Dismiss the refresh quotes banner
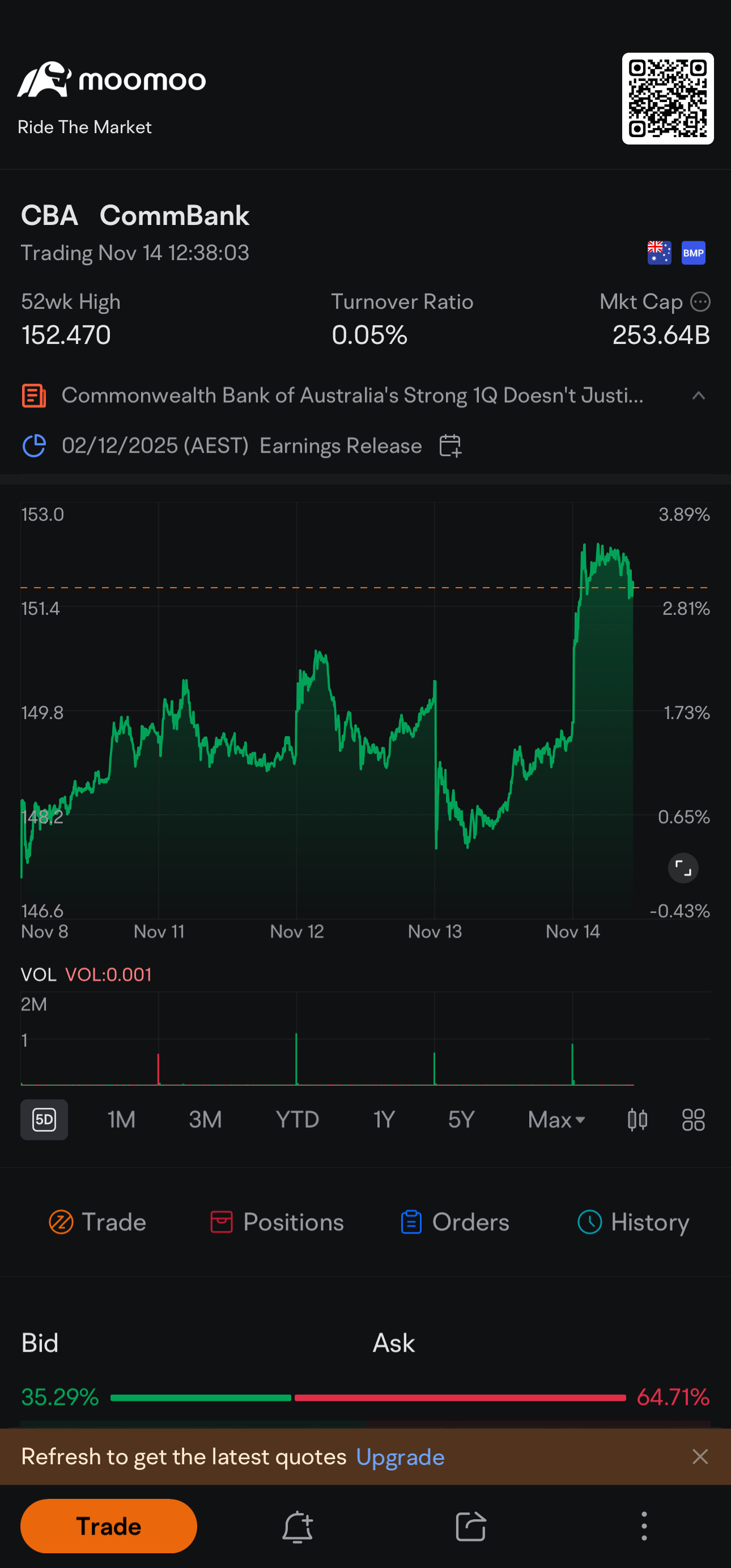 pos(700,1456)
